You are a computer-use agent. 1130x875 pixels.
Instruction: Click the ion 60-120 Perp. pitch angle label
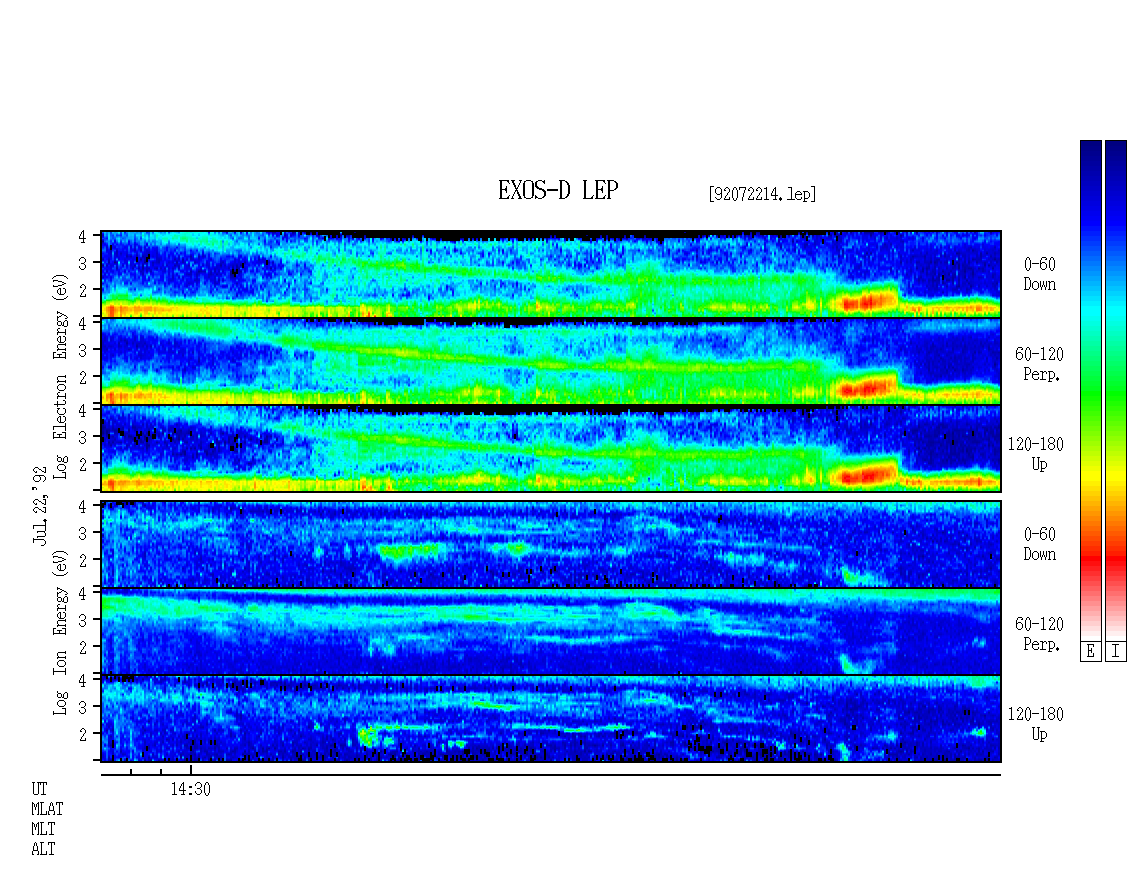(1039, 634)
